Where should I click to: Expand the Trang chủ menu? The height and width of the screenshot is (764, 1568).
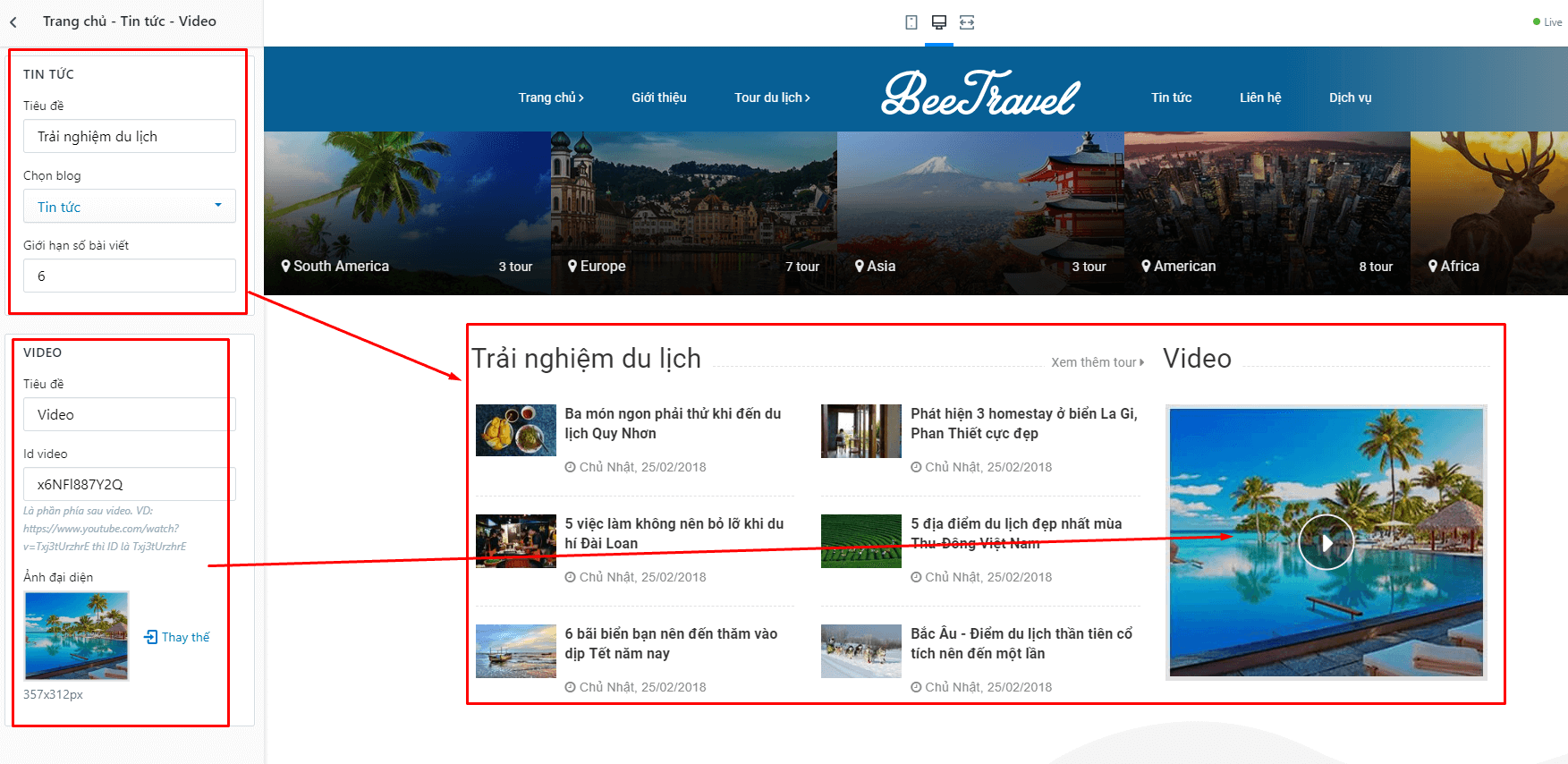(x=551, y=98)
